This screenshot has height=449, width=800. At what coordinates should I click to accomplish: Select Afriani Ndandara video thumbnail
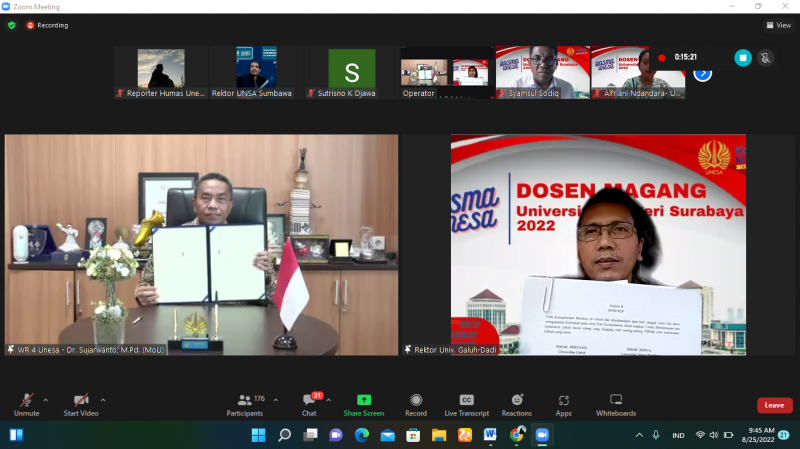point(638,72)
